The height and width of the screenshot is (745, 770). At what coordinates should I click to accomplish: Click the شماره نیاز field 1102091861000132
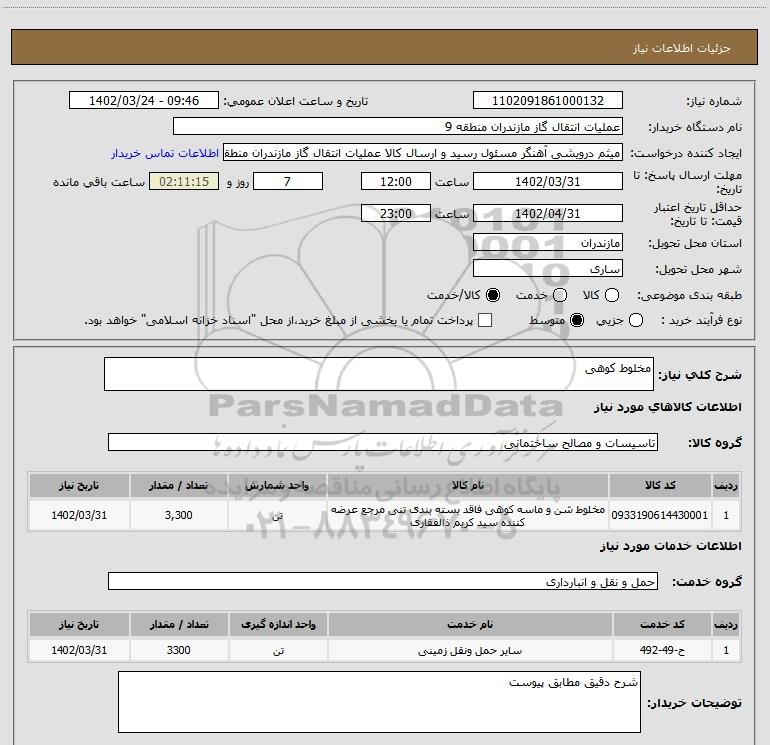548,101
